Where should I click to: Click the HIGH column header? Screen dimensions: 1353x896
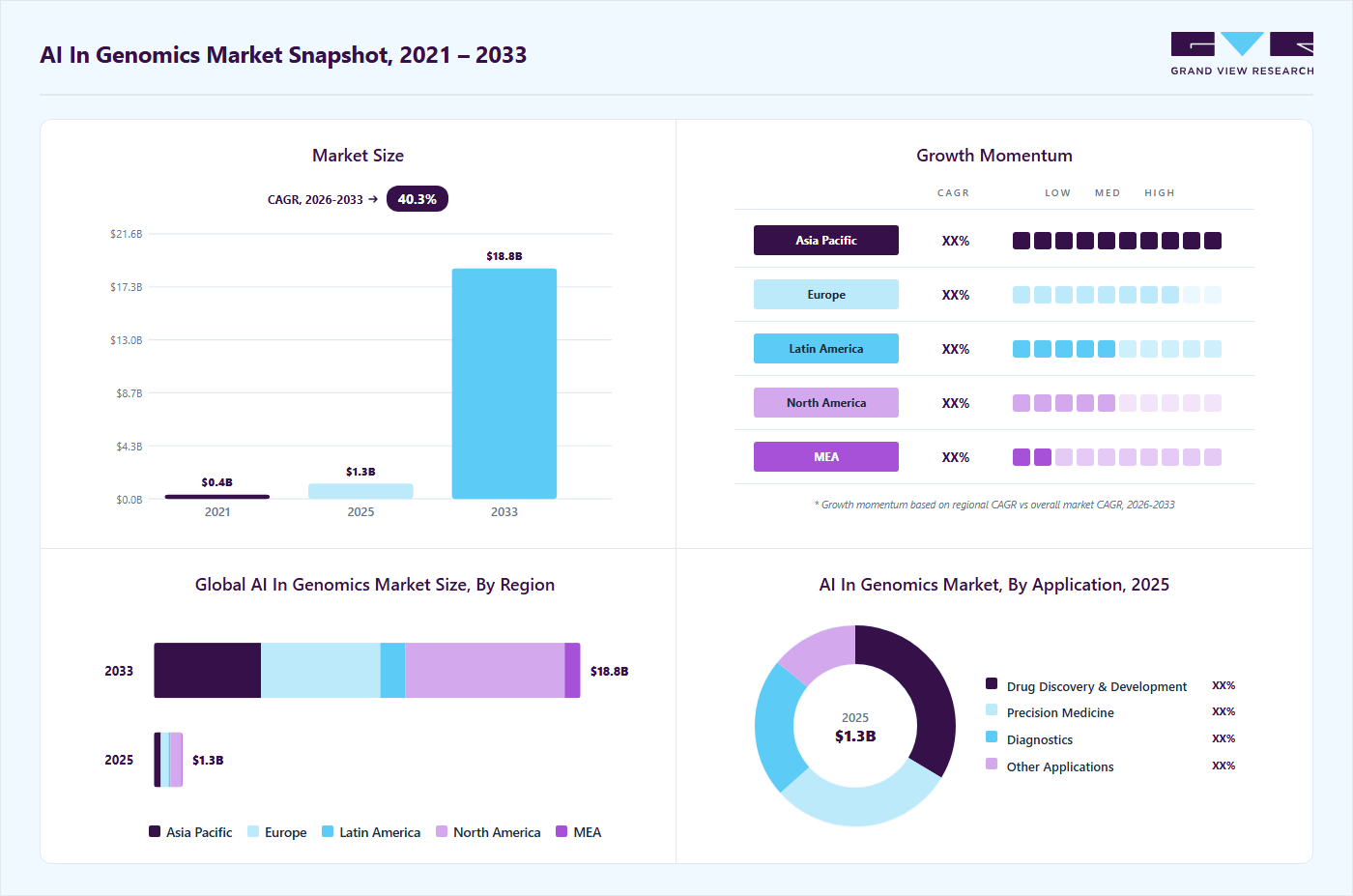pyautogui.click(x=1160, y=193)
